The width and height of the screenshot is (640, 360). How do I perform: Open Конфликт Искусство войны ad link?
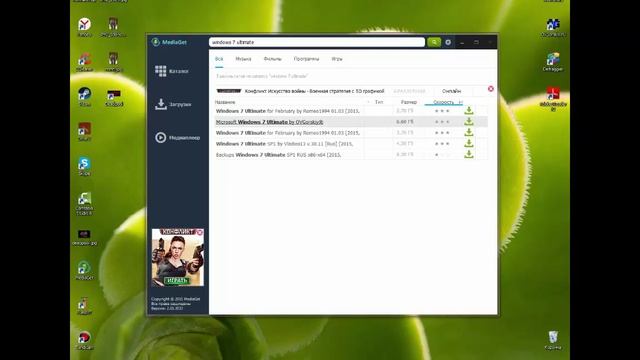coord(314,91)
